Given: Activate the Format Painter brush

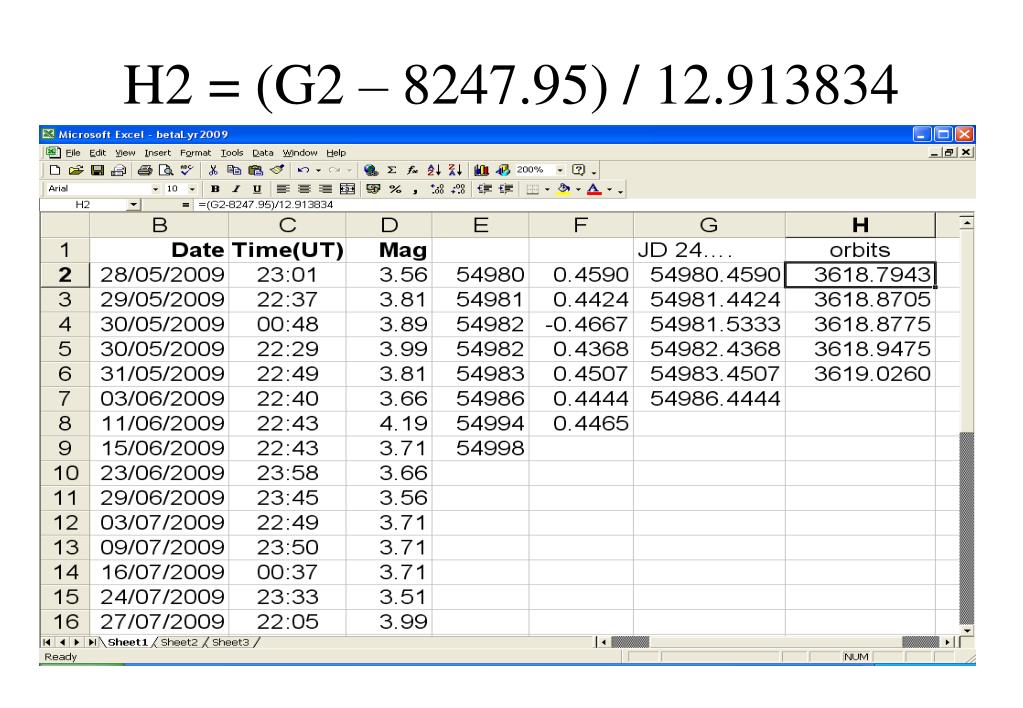Looking at the screenshot, I should click(x=277, y=170).
